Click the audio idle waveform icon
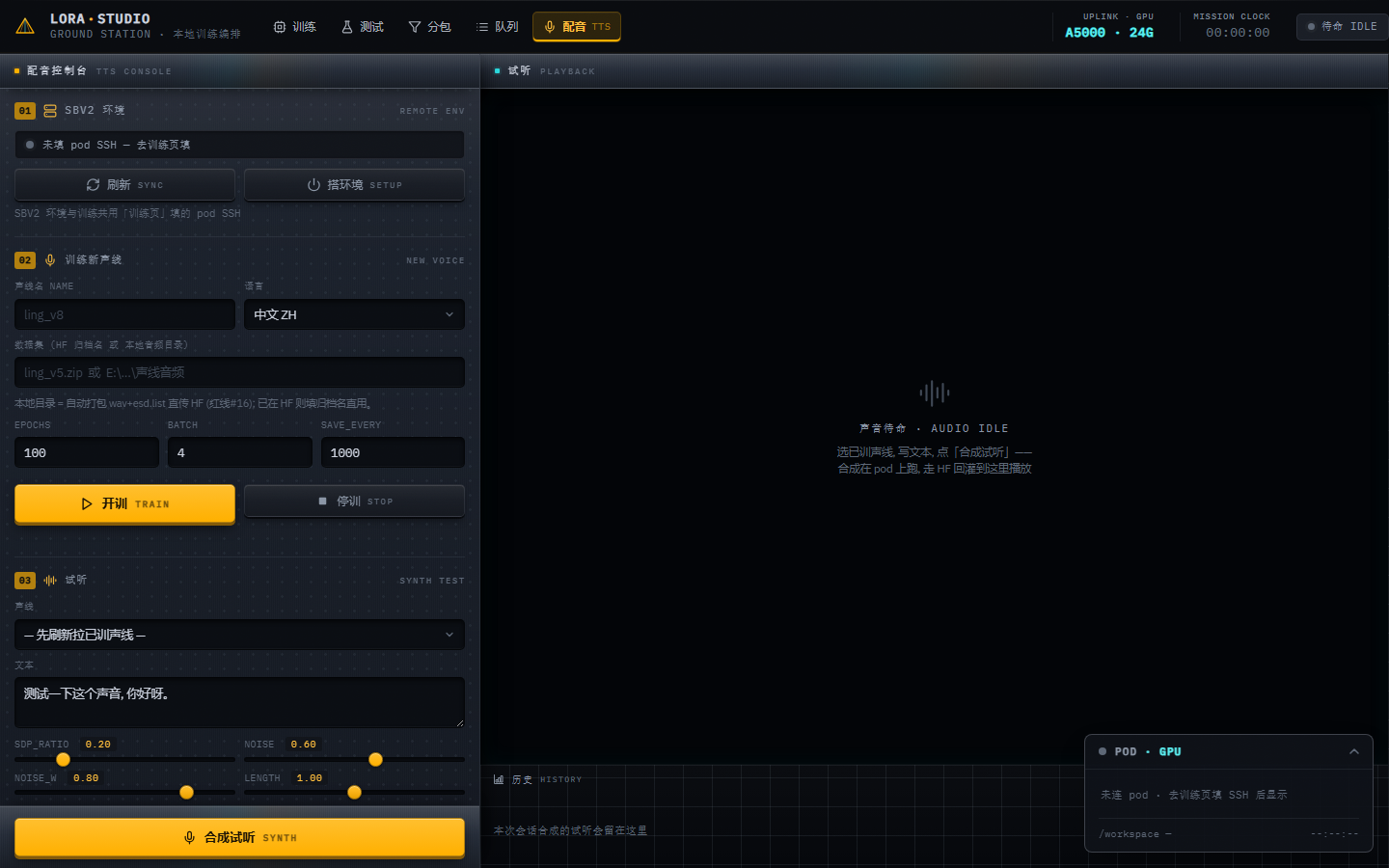Image resolution: width=1389 pixels, height=868 pixels. 934,393
